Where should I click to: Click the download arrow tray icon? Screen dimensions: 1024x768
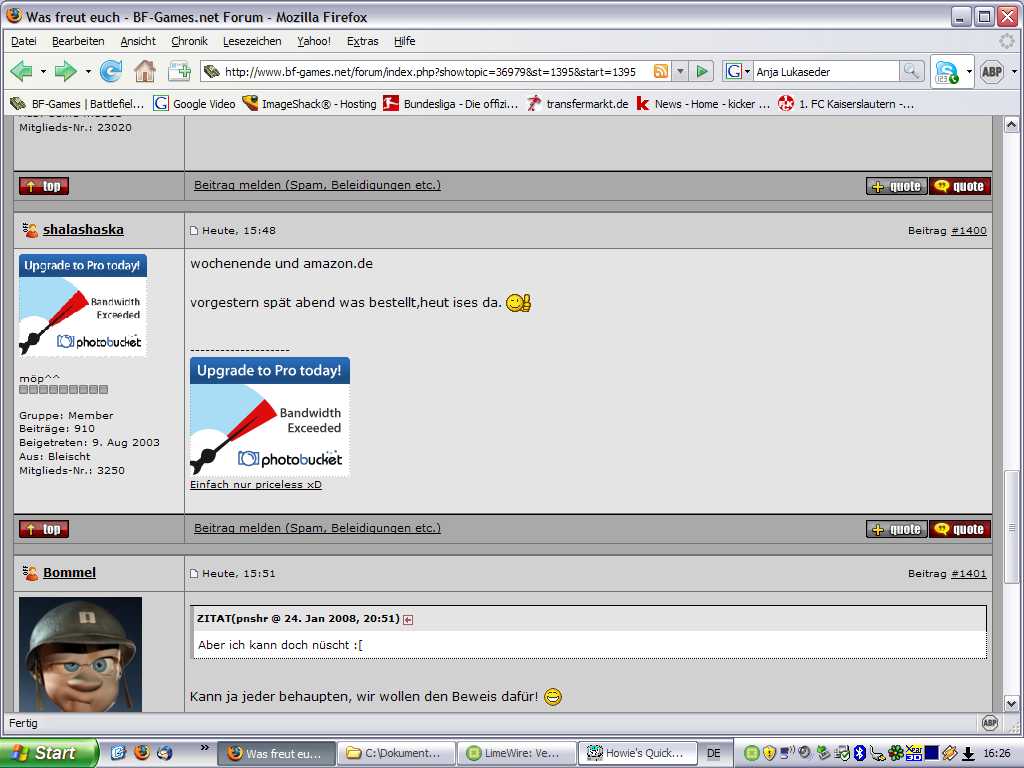tap(968, 754)
